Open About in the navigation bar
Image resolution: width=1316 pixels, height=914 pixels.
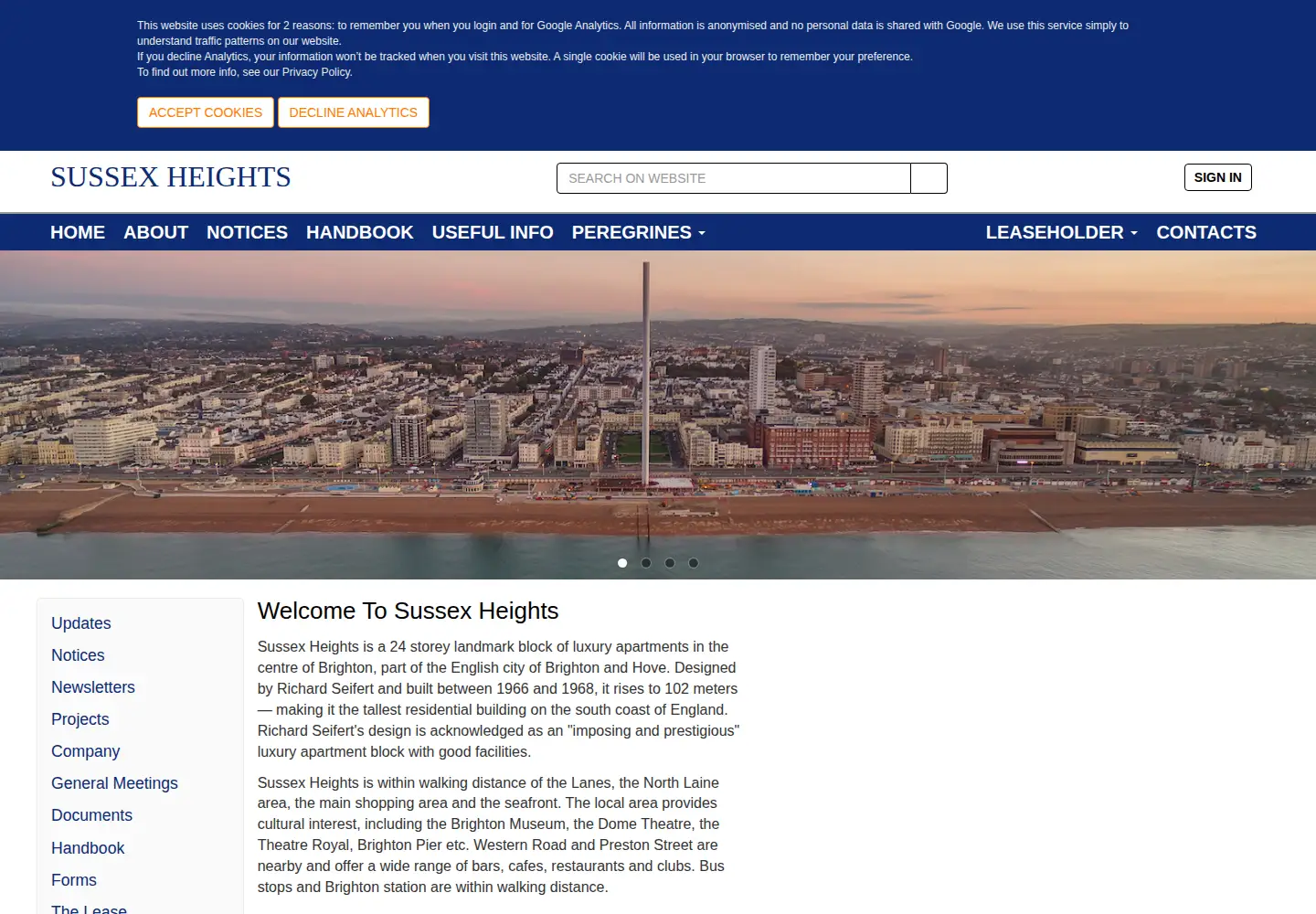[156, 232]
